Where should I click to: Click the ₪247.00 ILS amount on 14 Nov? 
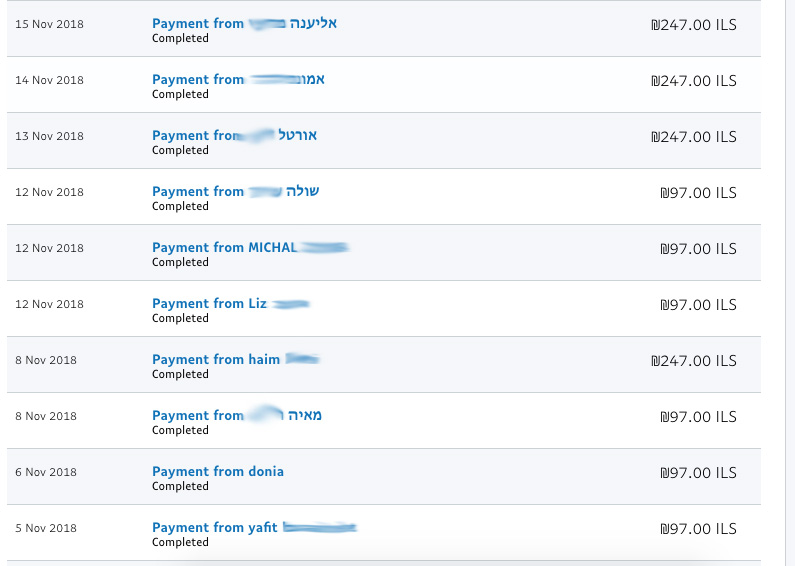(x=694, y=81)
